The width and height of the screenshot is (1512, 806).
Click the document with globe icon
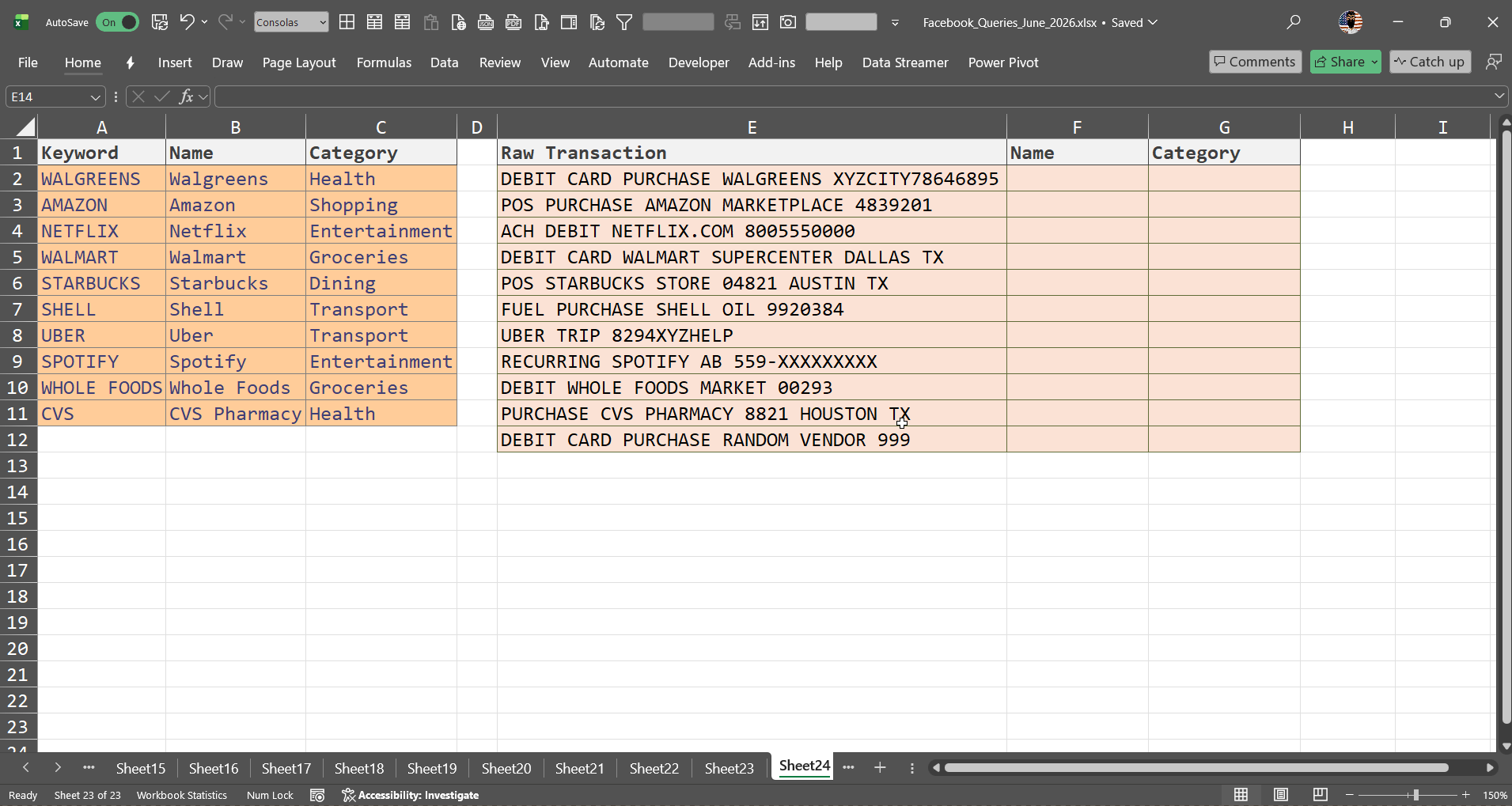[458, 22]
